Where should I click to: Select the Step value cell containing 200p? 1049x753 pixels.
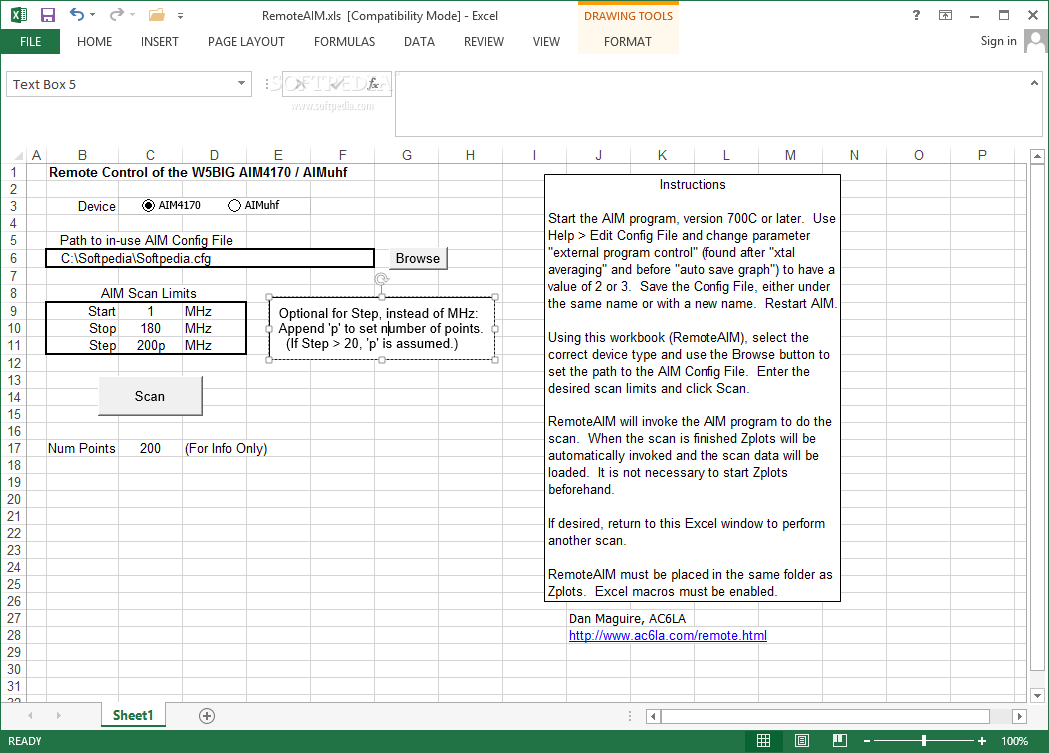click(151, 345)
